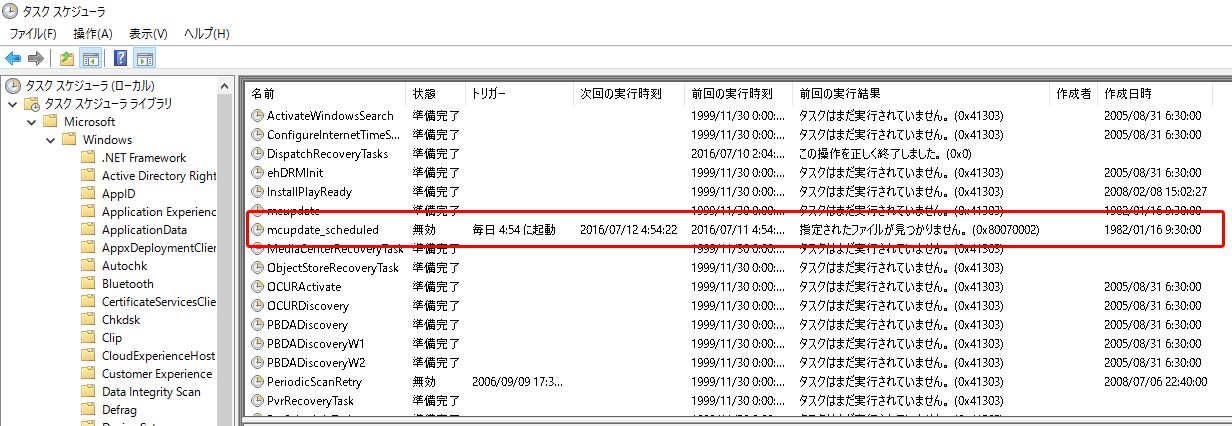Collapse the Microsoft tree node
1232x426 pixels.
point(30,122)
